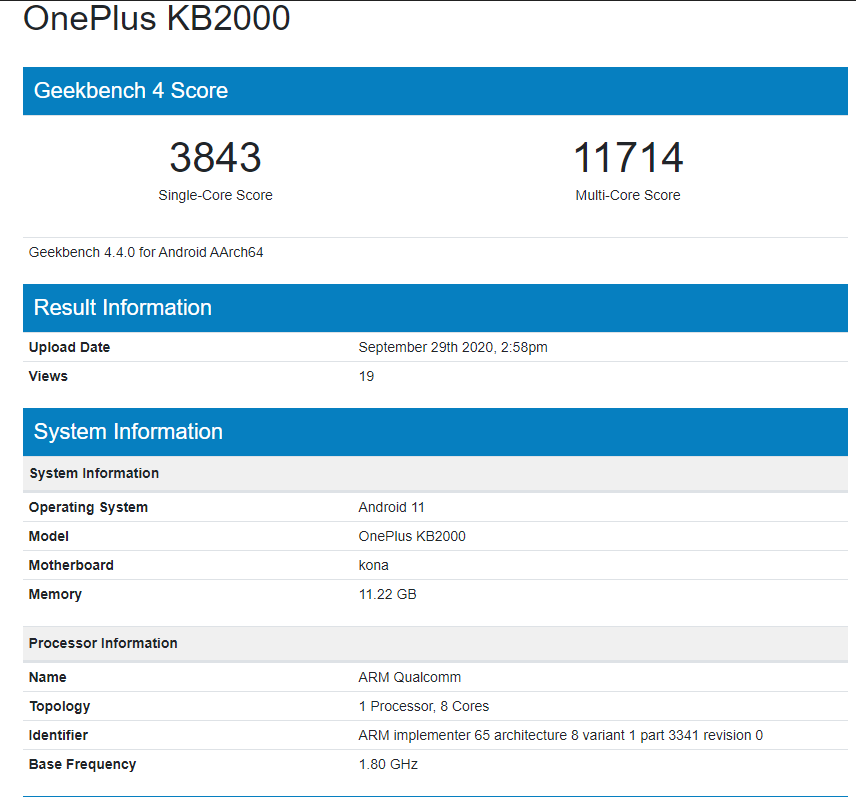Select the 11.22 GB memory value

click(388, 594)
